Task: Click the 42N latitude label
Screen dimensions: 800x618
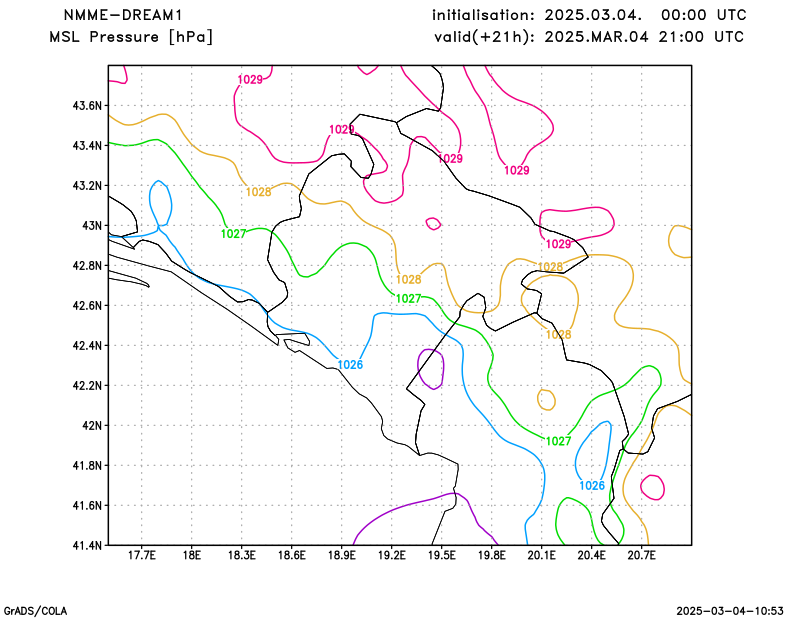Action: tap(92, 425)
